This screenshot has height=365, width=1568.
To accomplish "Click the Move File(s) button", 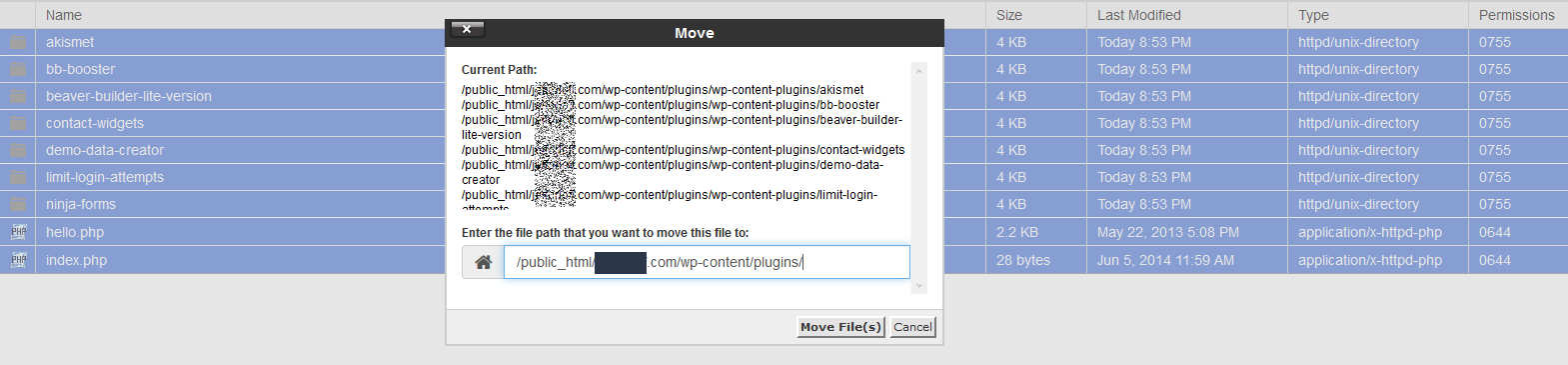I will coord(840,327).
